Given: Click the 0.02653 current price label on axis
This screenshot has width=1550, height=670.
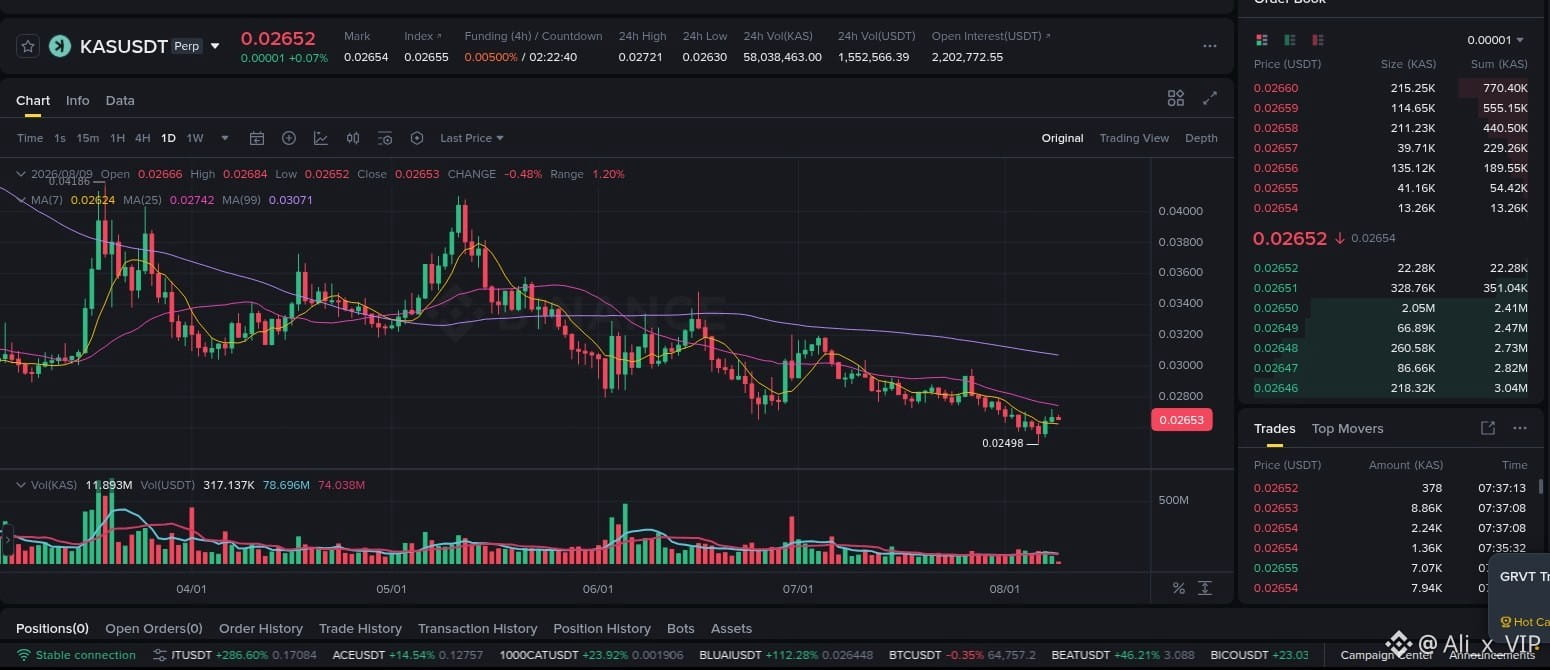Looking at the screenshot, I should tap(1182, 420).
